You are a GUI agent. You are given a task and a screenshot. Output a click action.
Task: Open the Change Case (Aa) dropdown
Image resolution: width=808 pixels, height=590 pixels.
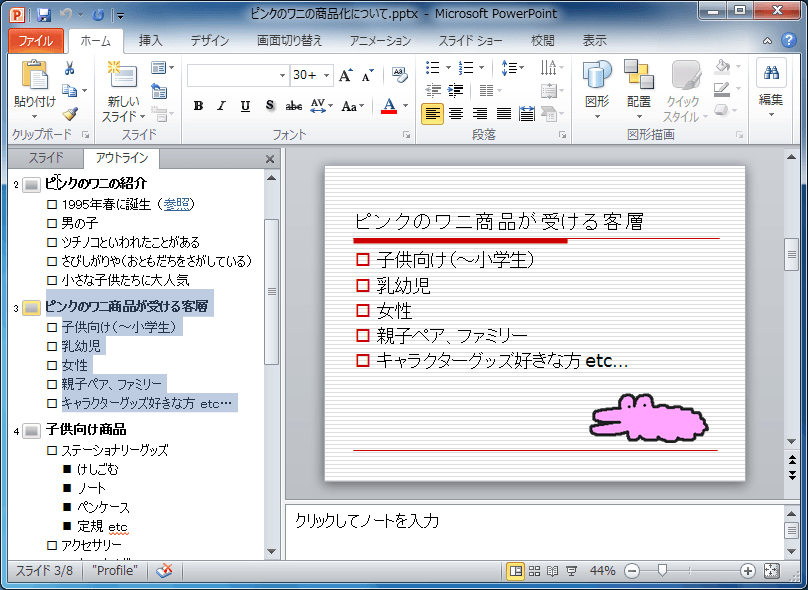[353, 106]
